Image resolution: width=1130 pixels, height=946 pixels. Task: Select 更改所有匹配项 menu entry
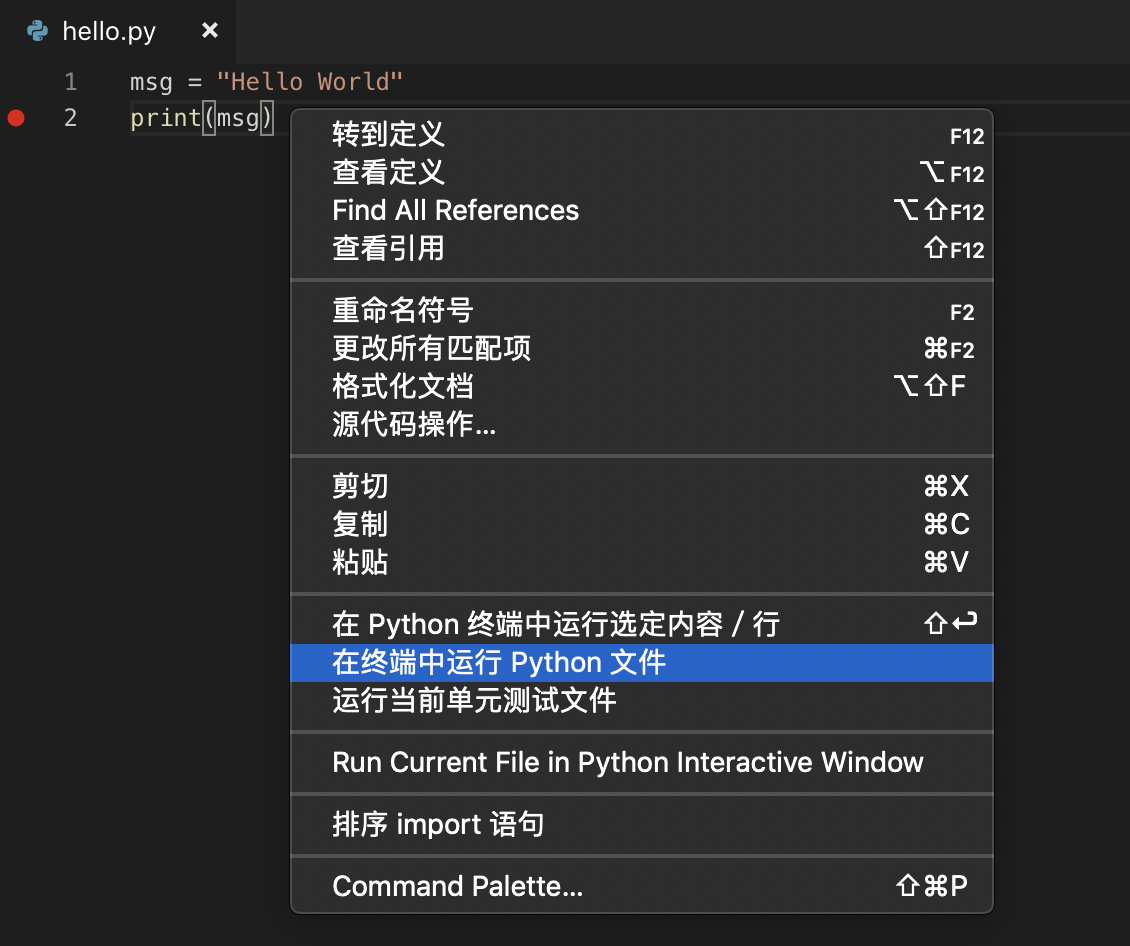click(x=641, y=349)
